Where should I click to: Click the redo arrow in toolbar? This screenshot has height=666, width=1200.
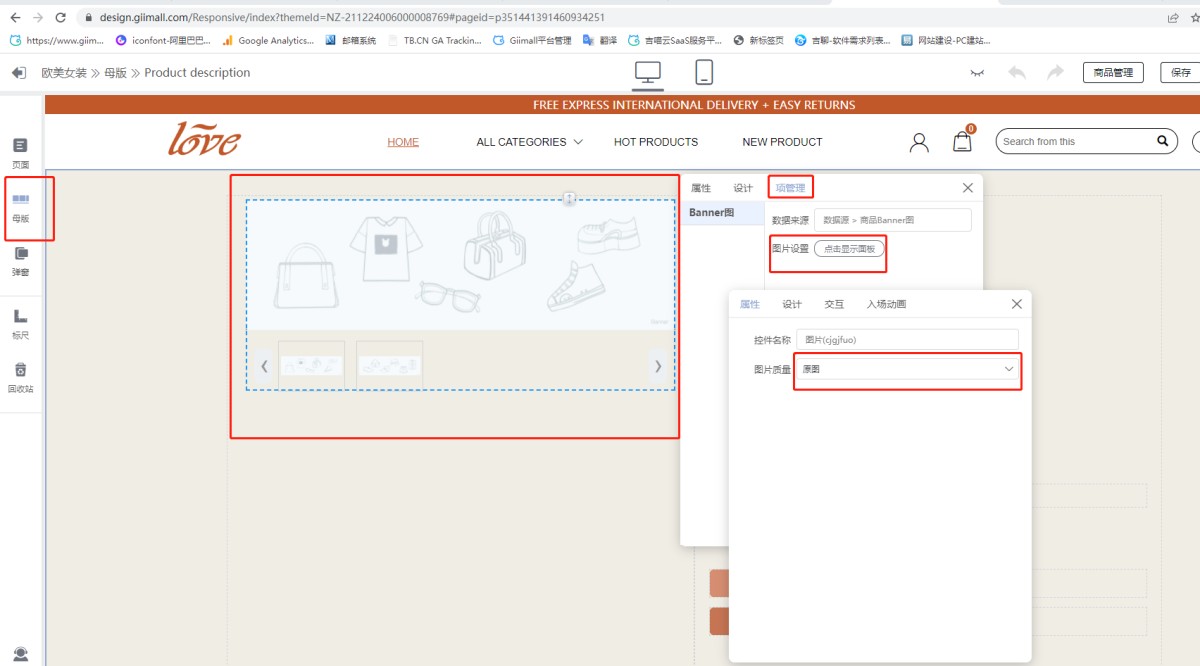point(1055,73)
